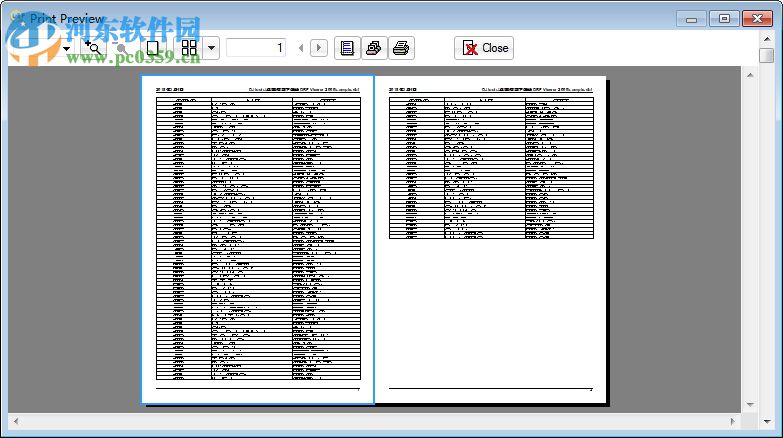Click the preview vertical scrollbar up arrow

pyautogui.click(x=750, y=75)
